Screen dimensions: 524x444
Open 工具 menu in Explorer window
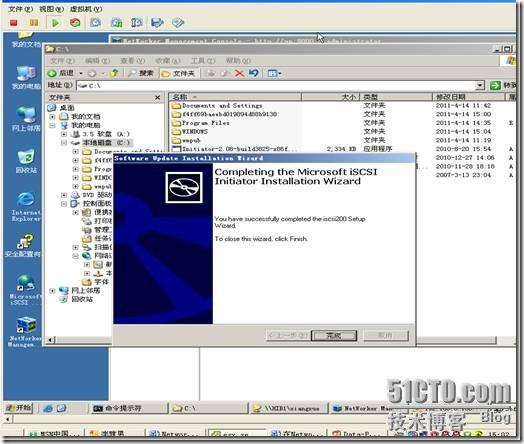pyautogui.click(x=203, y=61)
